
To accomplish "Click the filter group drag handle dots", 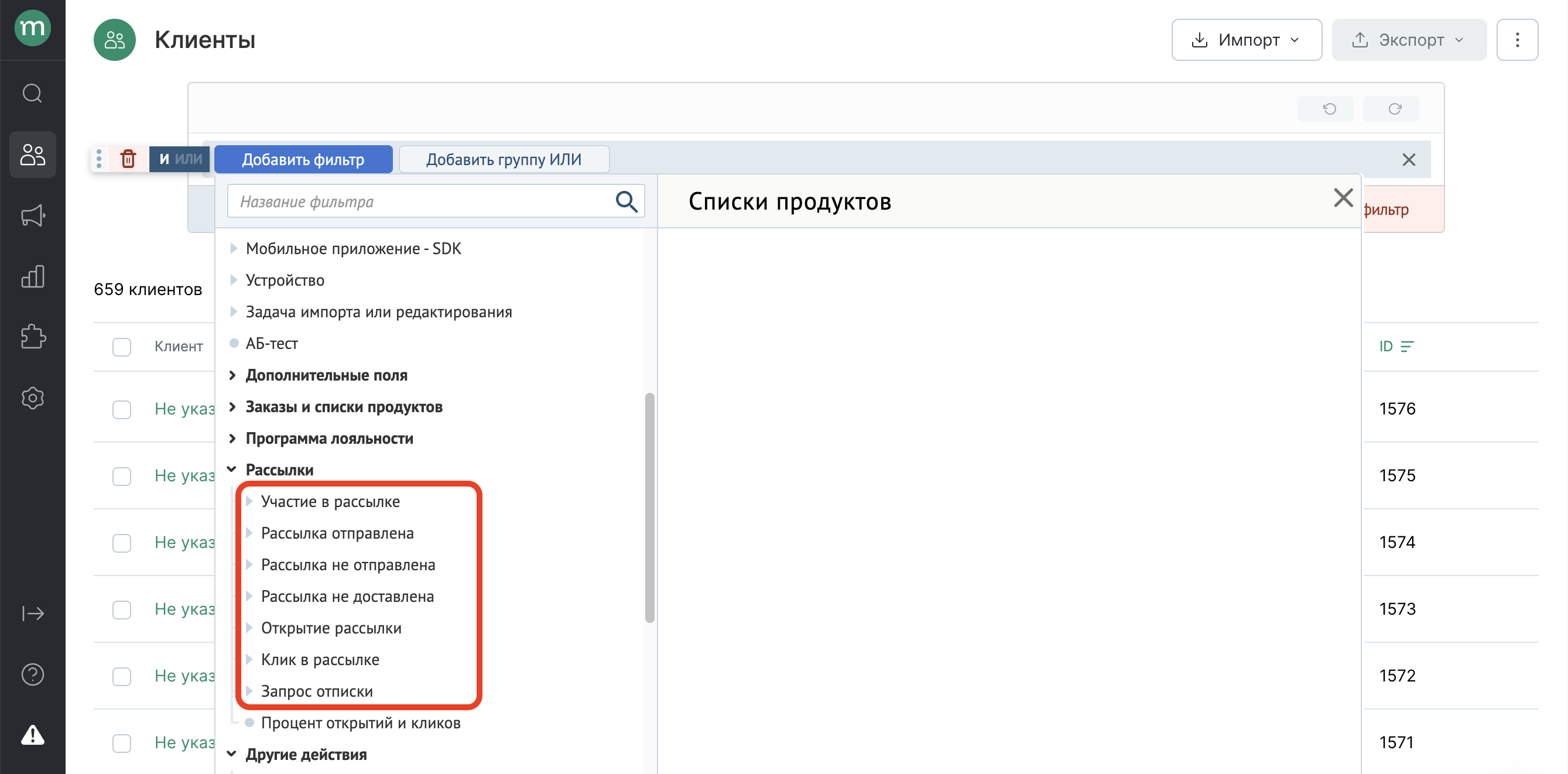I will (98, 159).
